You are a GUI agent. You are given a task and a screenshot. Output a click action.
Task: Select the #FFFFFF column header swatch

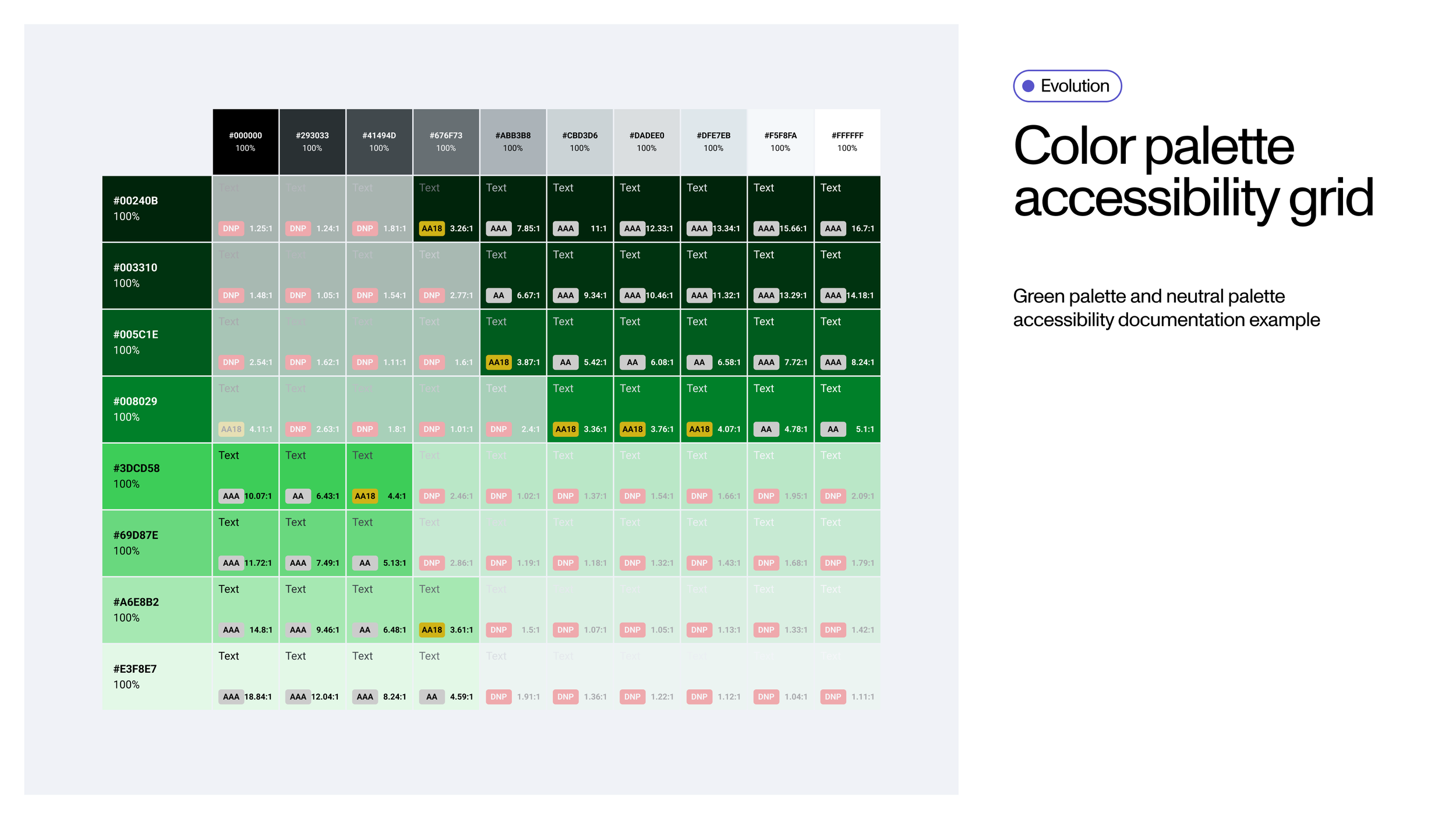point(847,142)
